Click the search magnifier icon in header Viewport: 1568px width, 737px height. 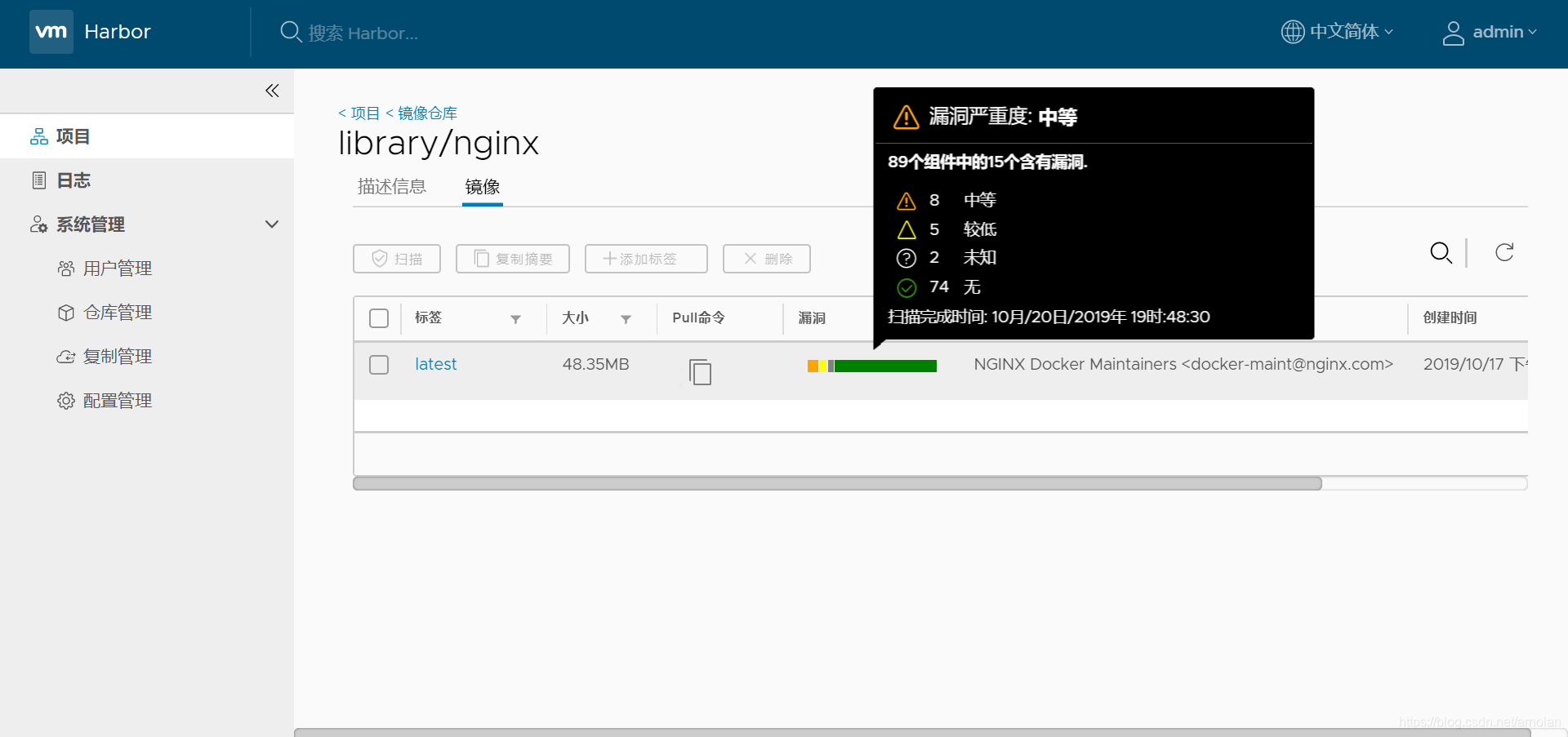click(x=291, y=32)
